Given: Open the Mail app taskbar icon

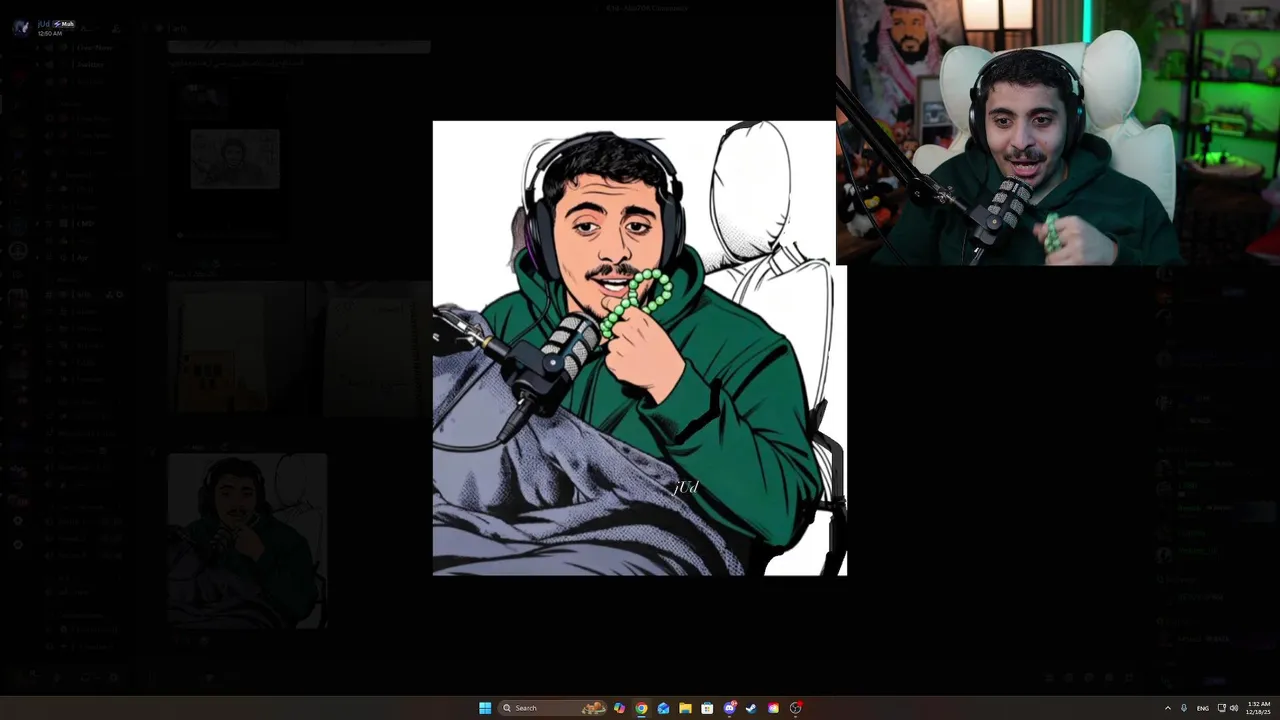Looking at the screenshot, I should [x=663, y=708].
